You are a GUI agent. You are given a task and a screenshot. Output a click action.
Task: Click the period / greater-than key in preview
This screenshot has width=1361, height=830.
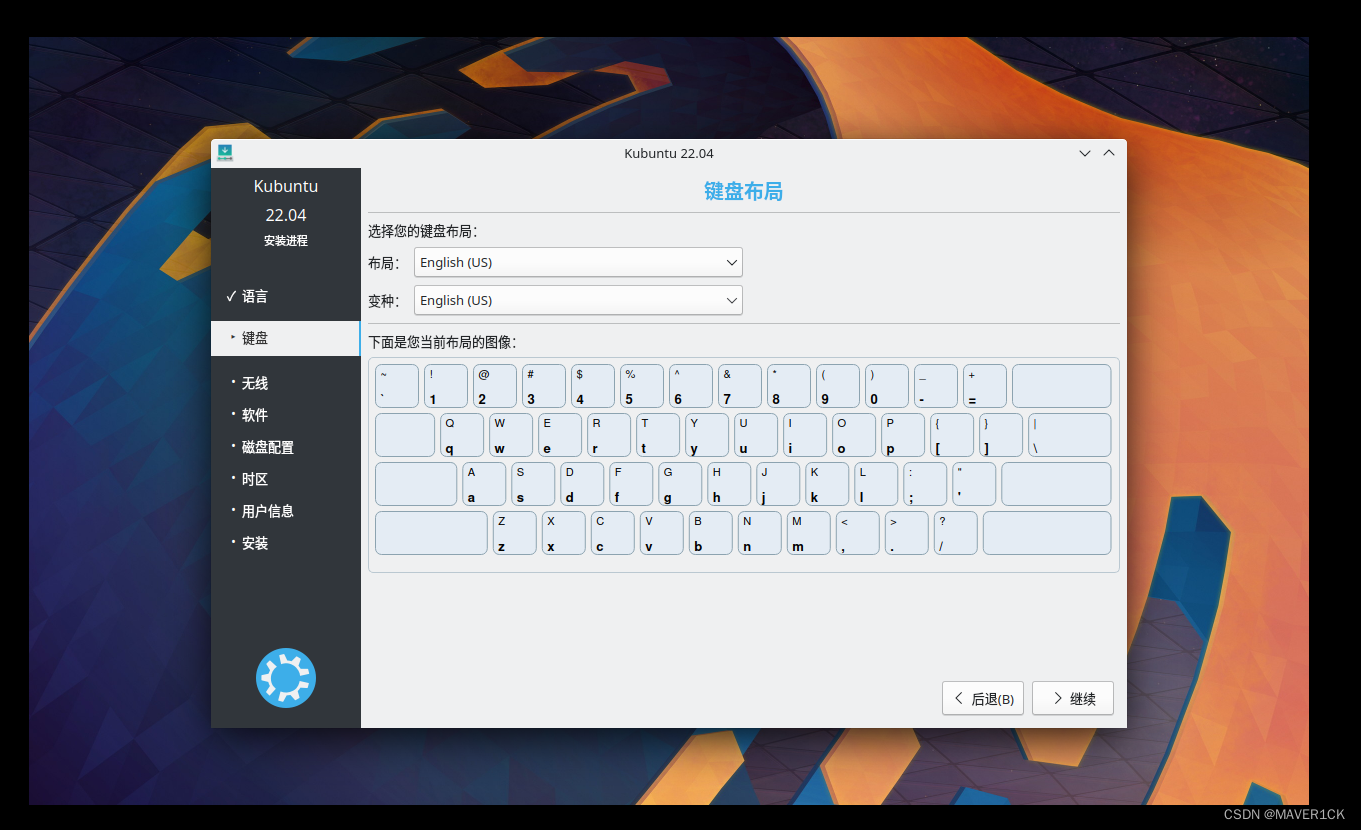907,533
